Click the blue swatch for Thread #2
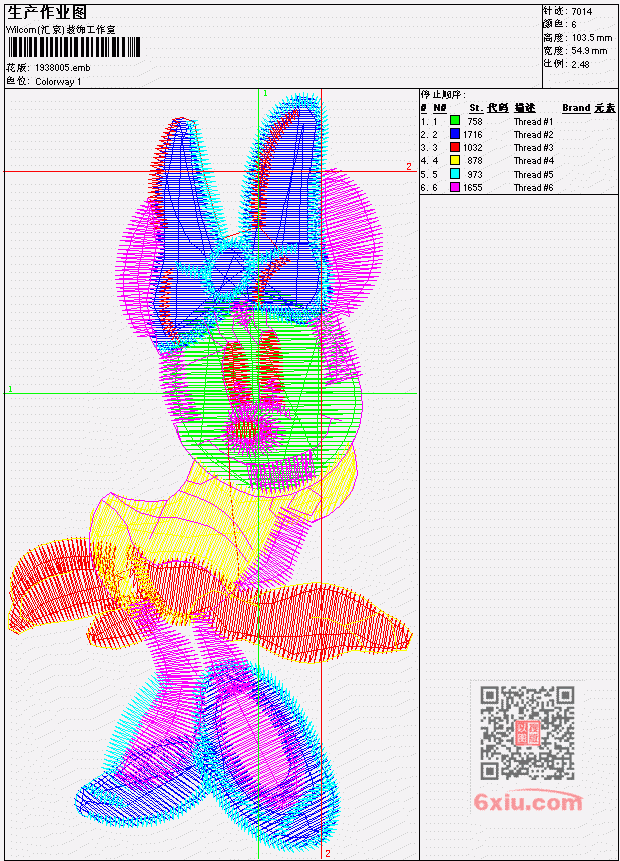This screenshot has width=620, height=861. pos(455,133)
